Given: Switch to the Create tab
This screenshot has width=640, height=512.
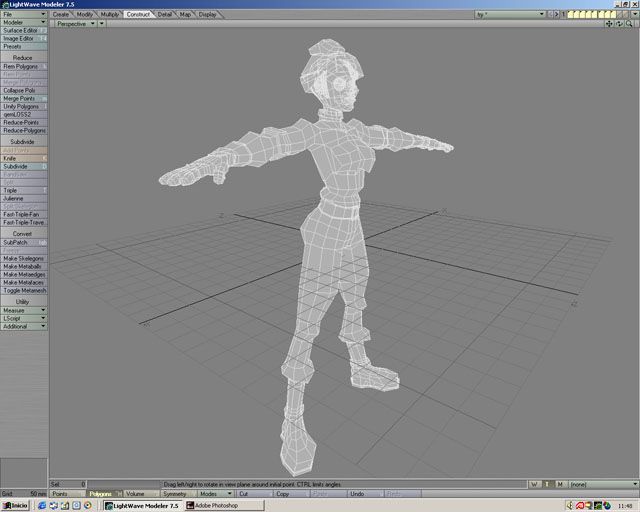Looking at the screenshot, I should (60, 14).
